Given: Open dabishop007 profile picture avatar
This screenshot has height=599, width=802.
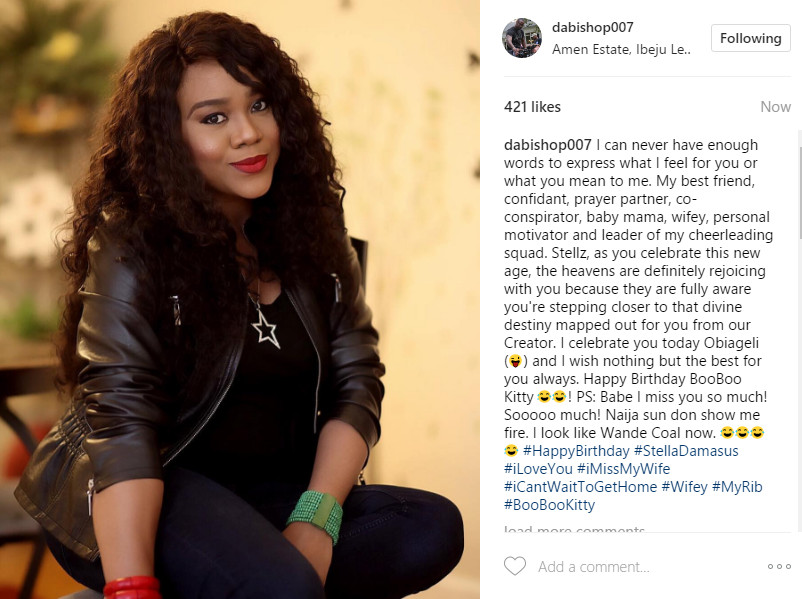Looking at the screenshot, I should [522, 38].
